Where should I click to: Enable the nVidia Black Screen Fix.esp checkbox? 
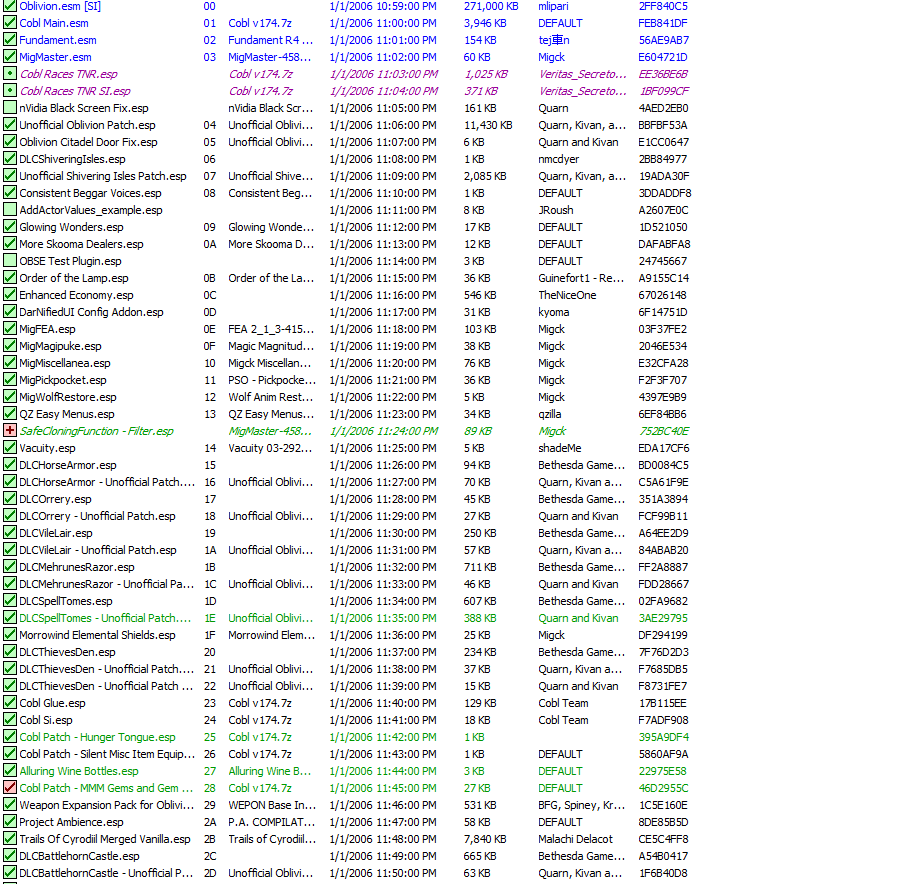[10, 108]
